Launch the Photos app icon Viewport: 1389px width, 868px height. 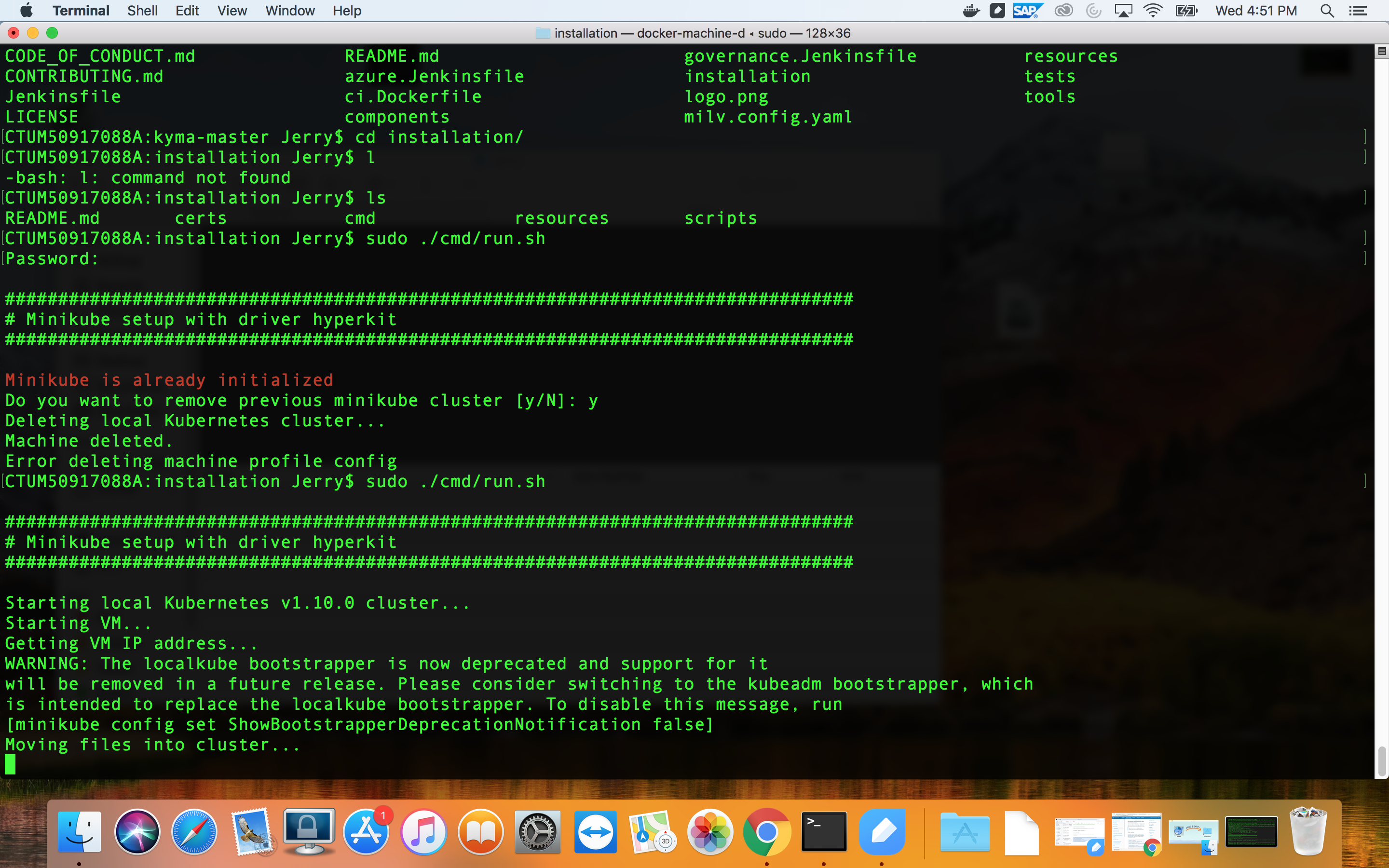tap(710, 831)
